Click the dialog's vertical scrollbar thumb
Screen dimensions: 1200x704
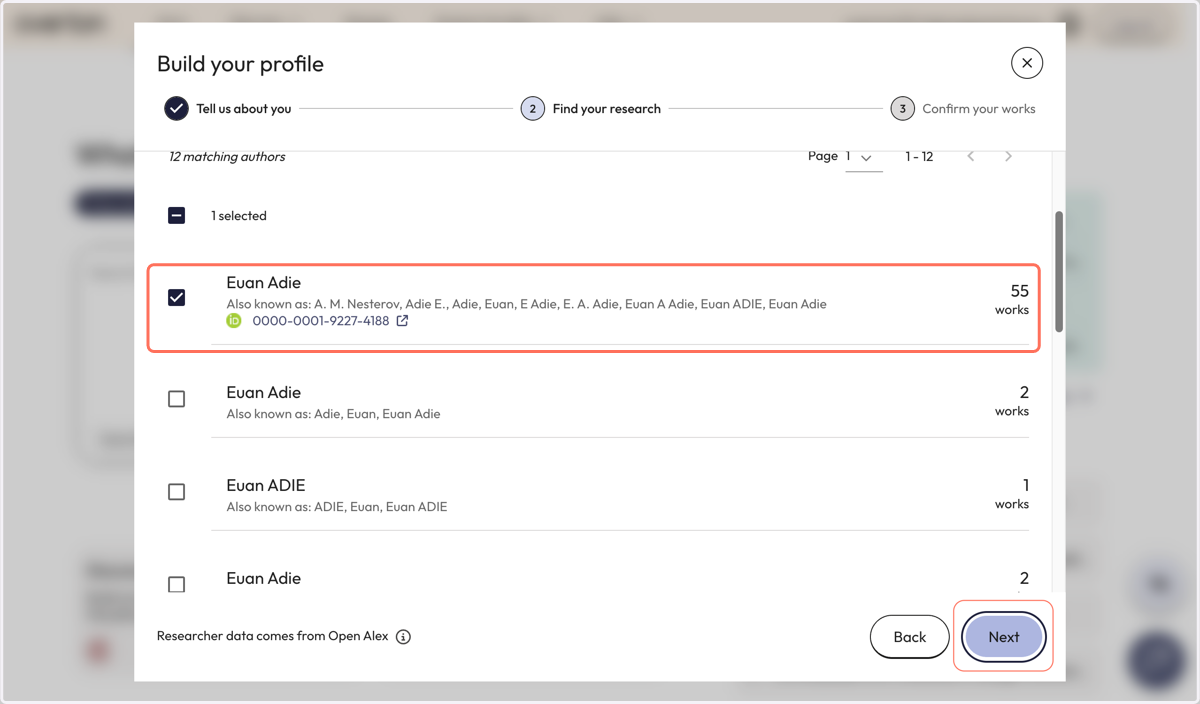1059,271
